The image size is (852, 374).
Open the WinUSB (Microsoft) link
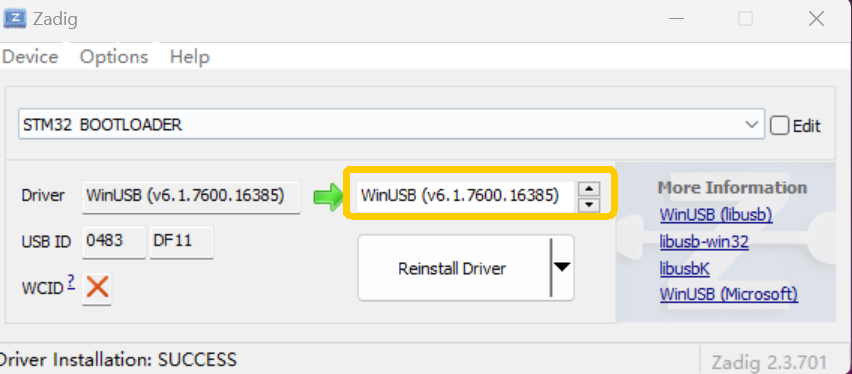729,294
